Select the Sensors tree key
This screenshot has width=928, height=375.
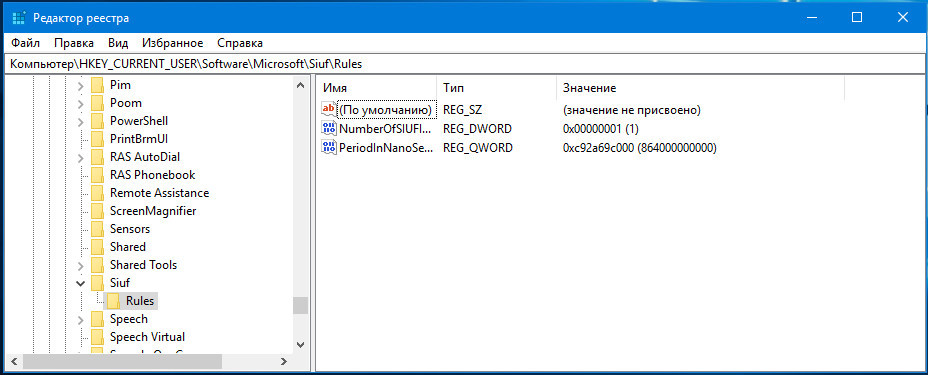click(x=130, y=229)
